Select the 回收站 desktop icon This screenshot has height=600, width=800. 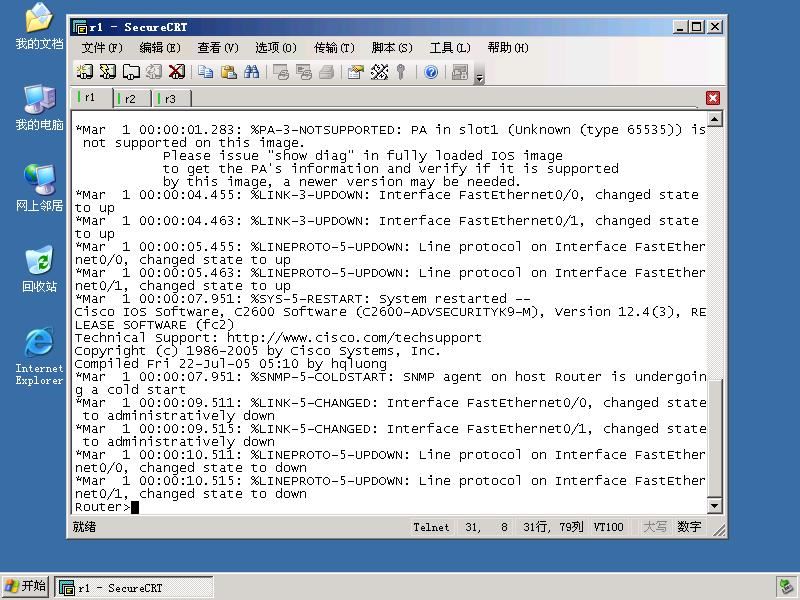[39, 269]
